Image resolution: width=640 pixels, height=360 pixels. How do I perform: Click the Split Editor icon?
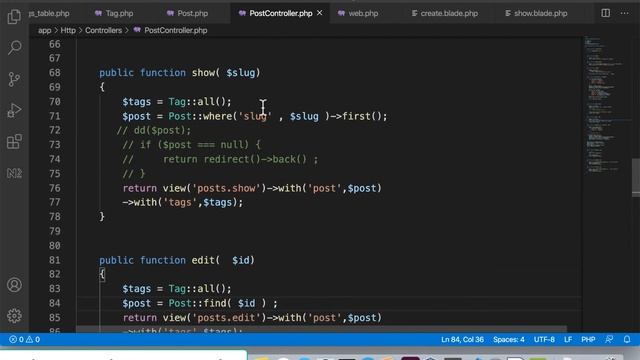606,13
